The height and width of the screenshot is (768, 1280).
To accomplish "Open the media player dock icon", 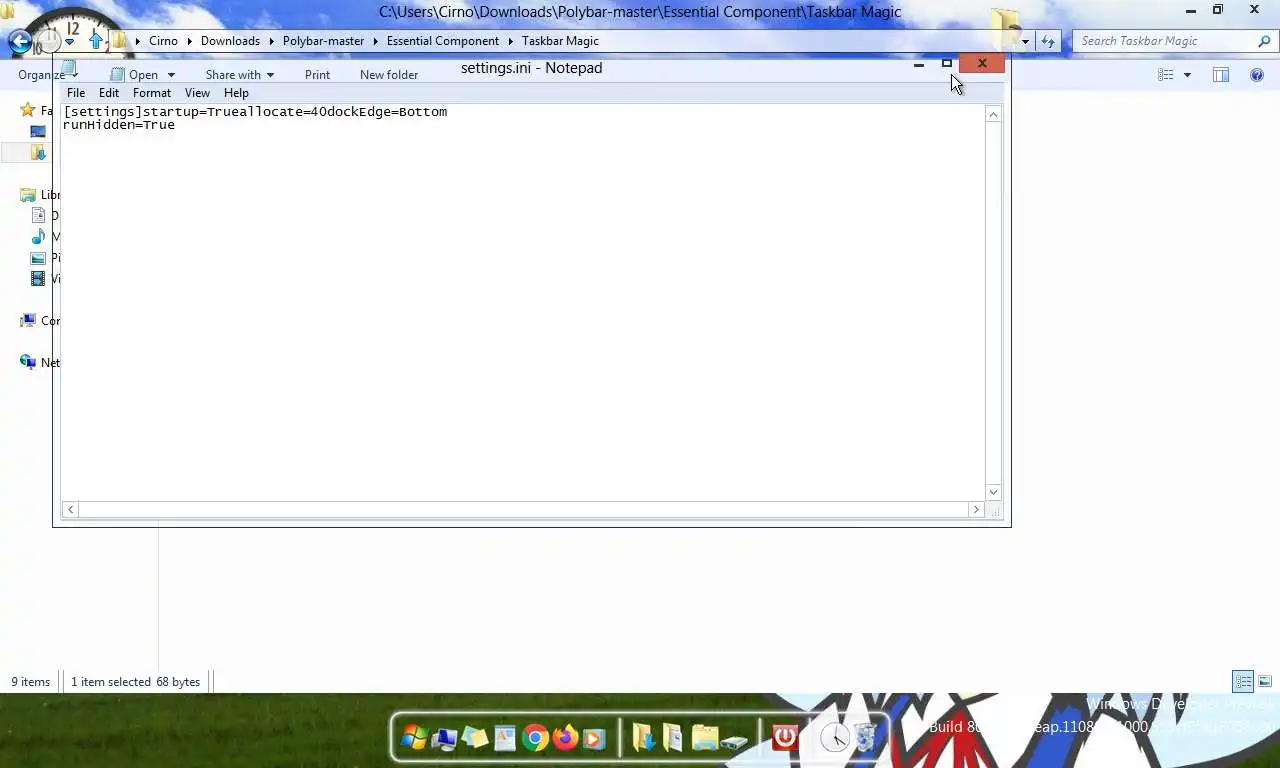I will (594, 739).
